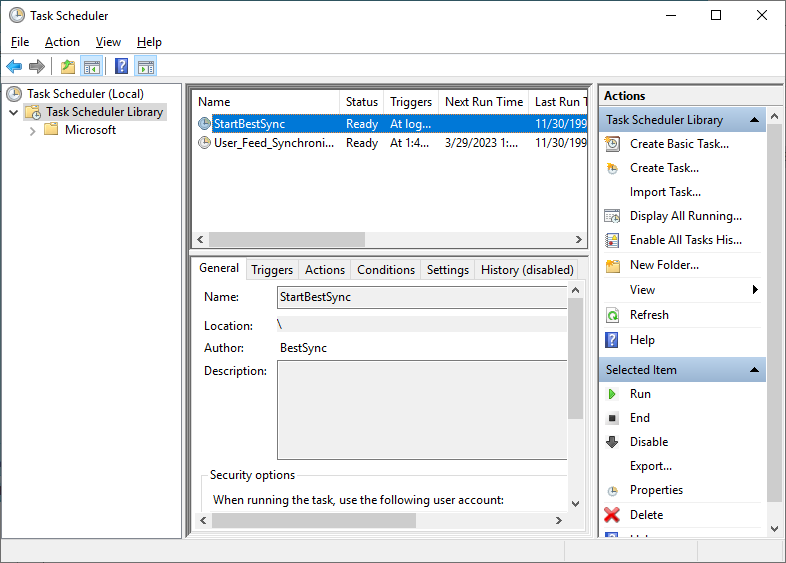
Task: Click the Properties clock icon
Action: (x=612, y=491)
